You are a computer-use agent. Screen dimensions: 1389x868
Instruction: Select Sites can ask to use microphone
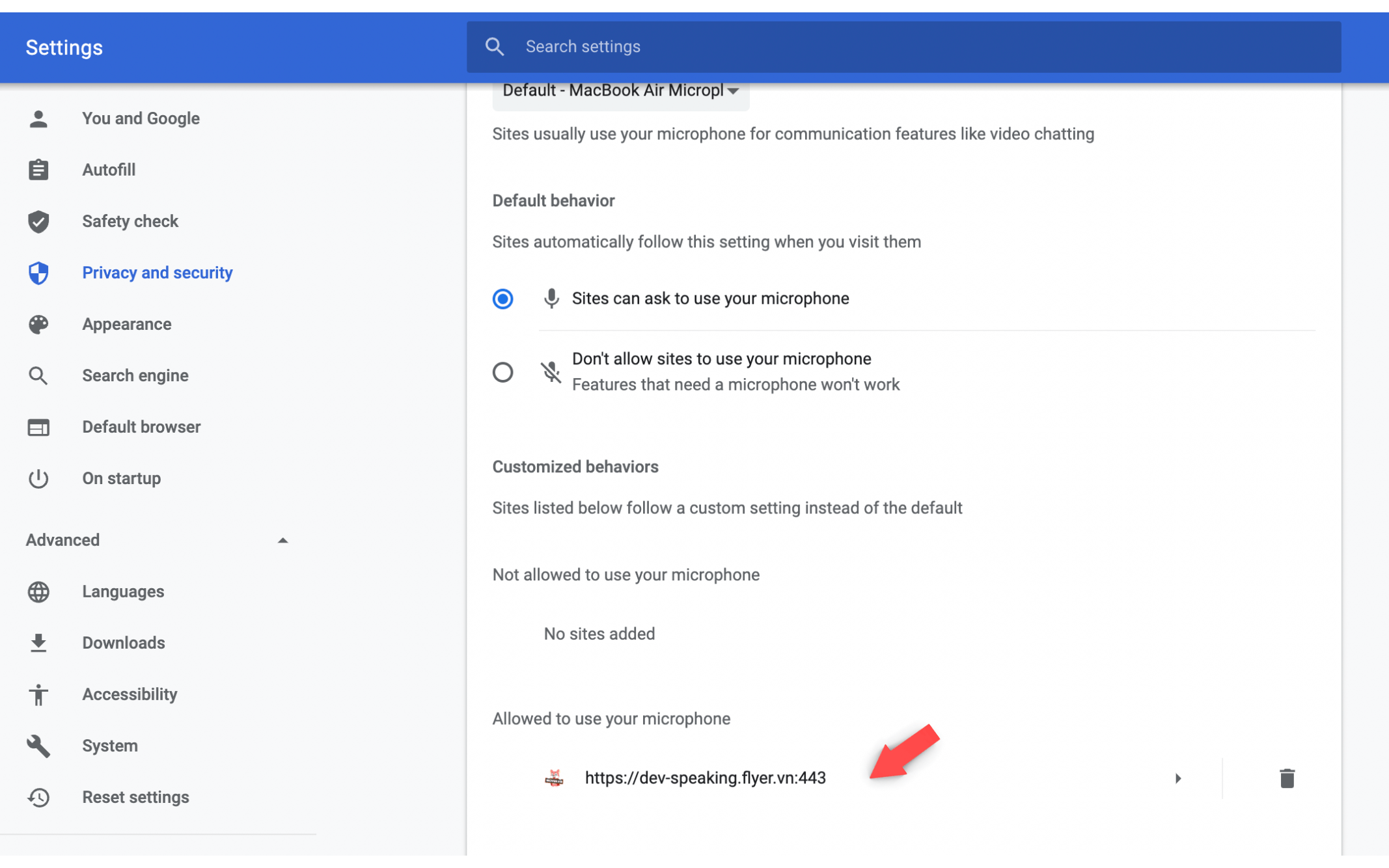(x=502, y=299)
